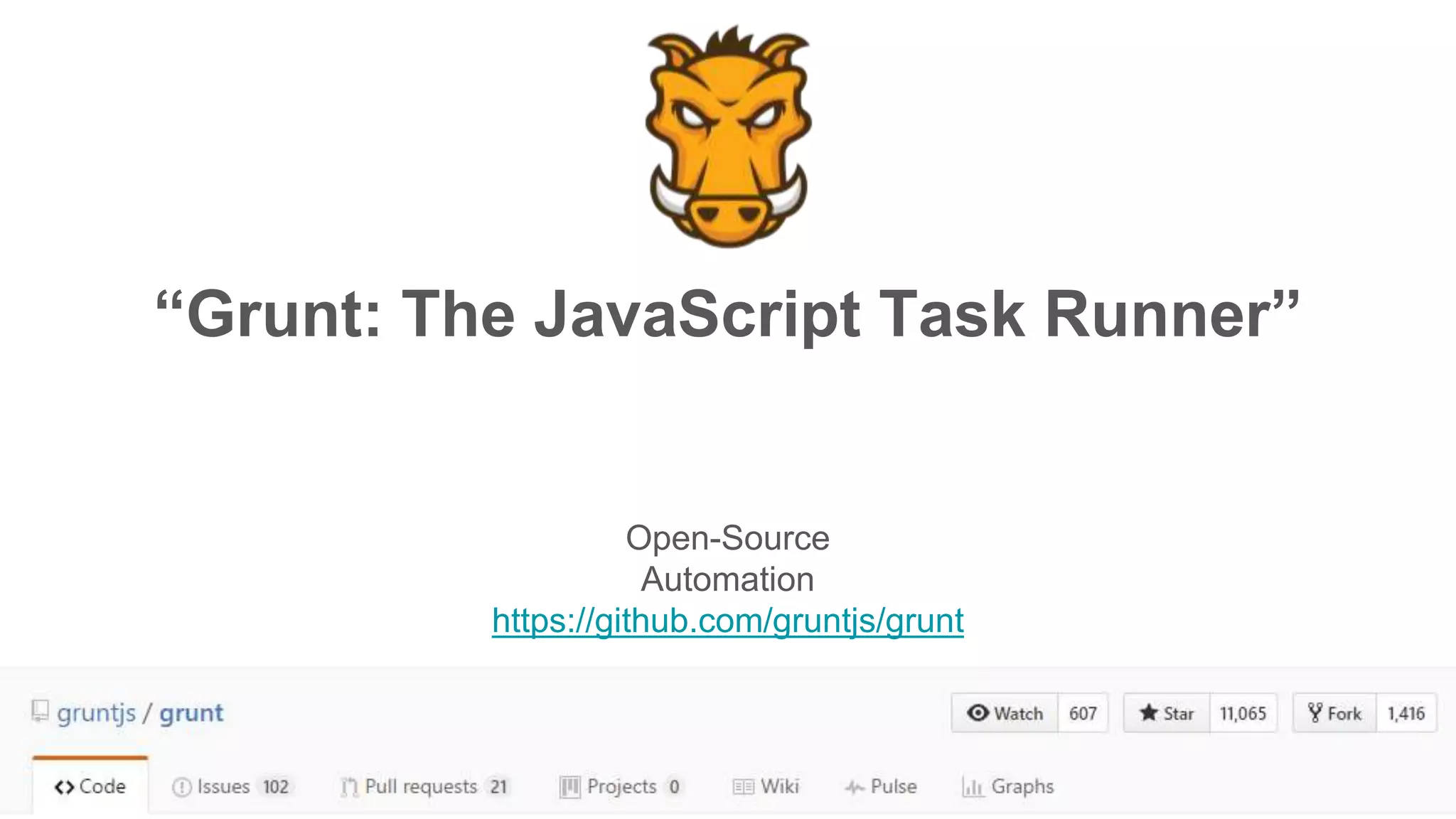The height and width of the screenshot is (819, 1456).
Task: Open the grunt repository name link
Action: coord(191,713)
